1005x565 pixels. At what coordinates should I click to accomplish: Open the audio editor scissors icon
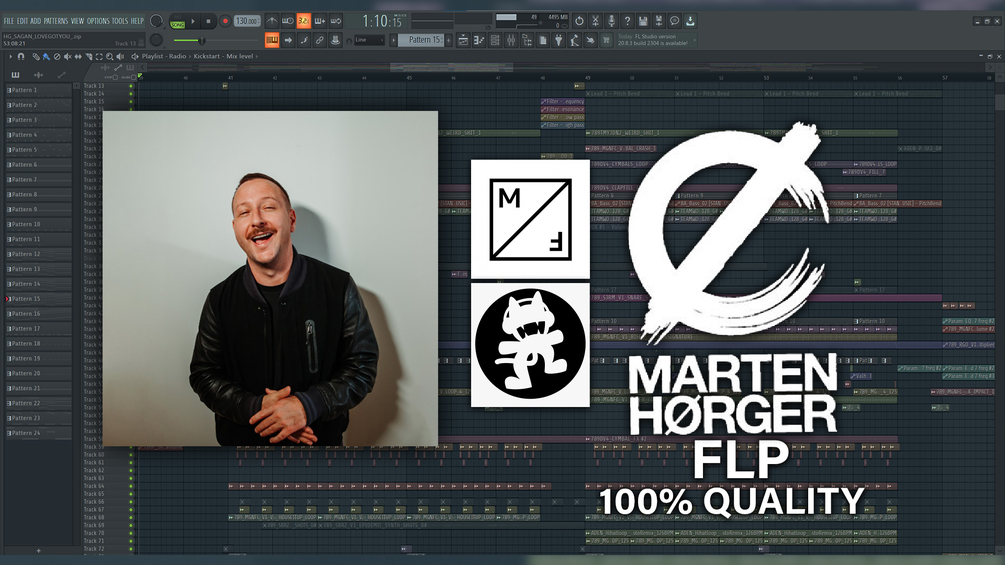595,21
